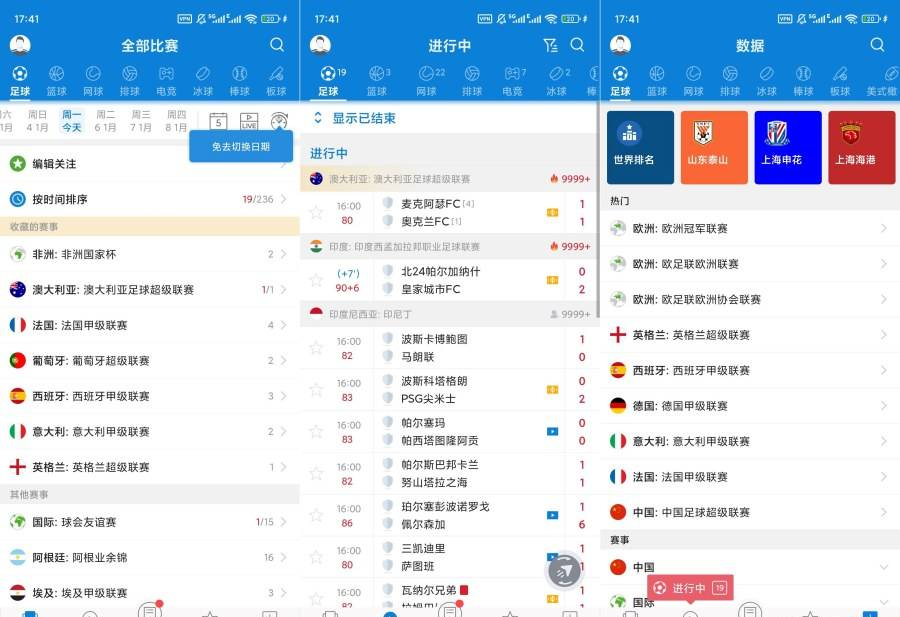
Task: Open 上海海港 team card
Action: [x=862, y=148]
